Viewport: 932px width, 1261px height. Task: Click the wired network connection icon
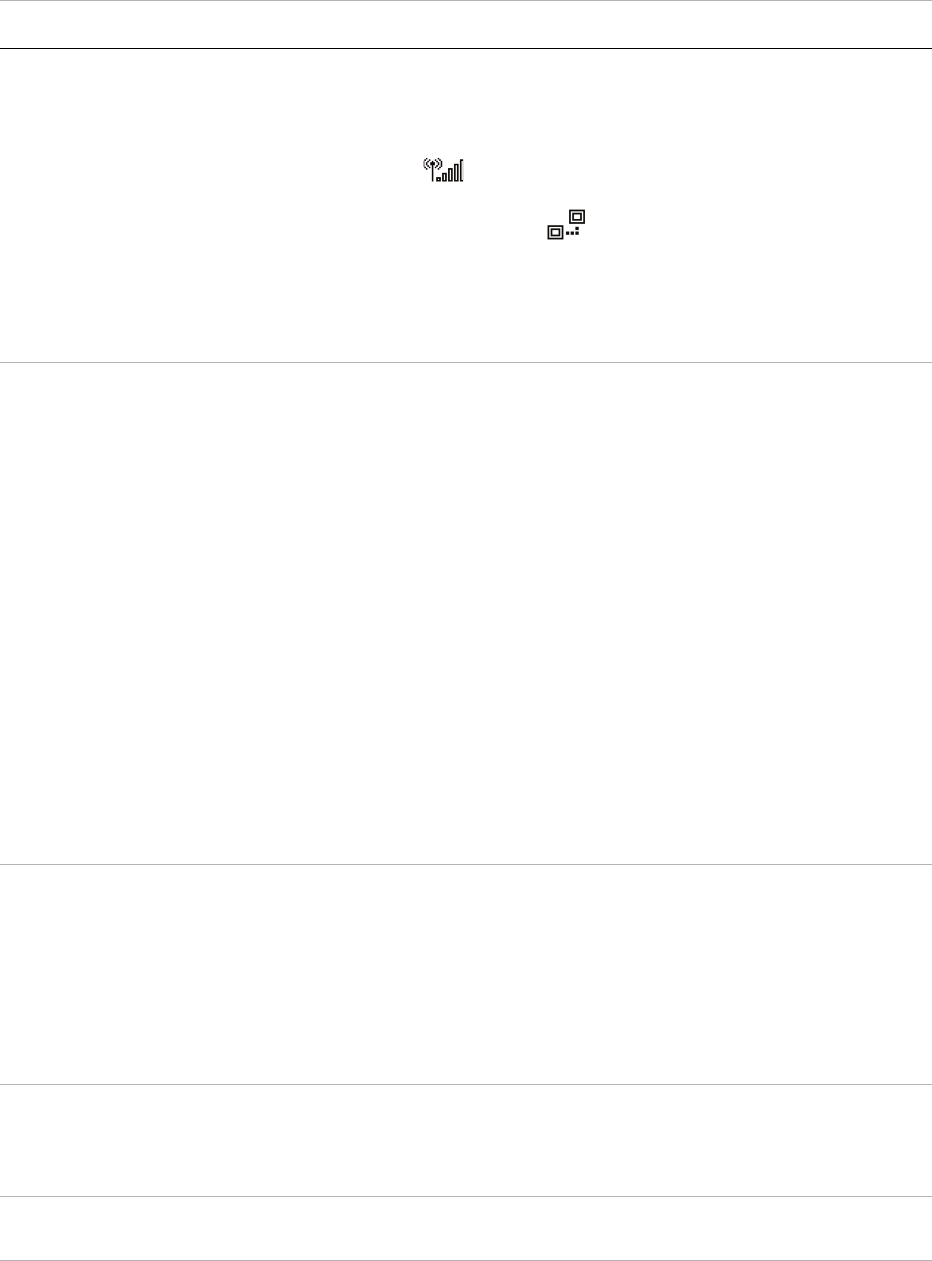[x=566, y=224]
